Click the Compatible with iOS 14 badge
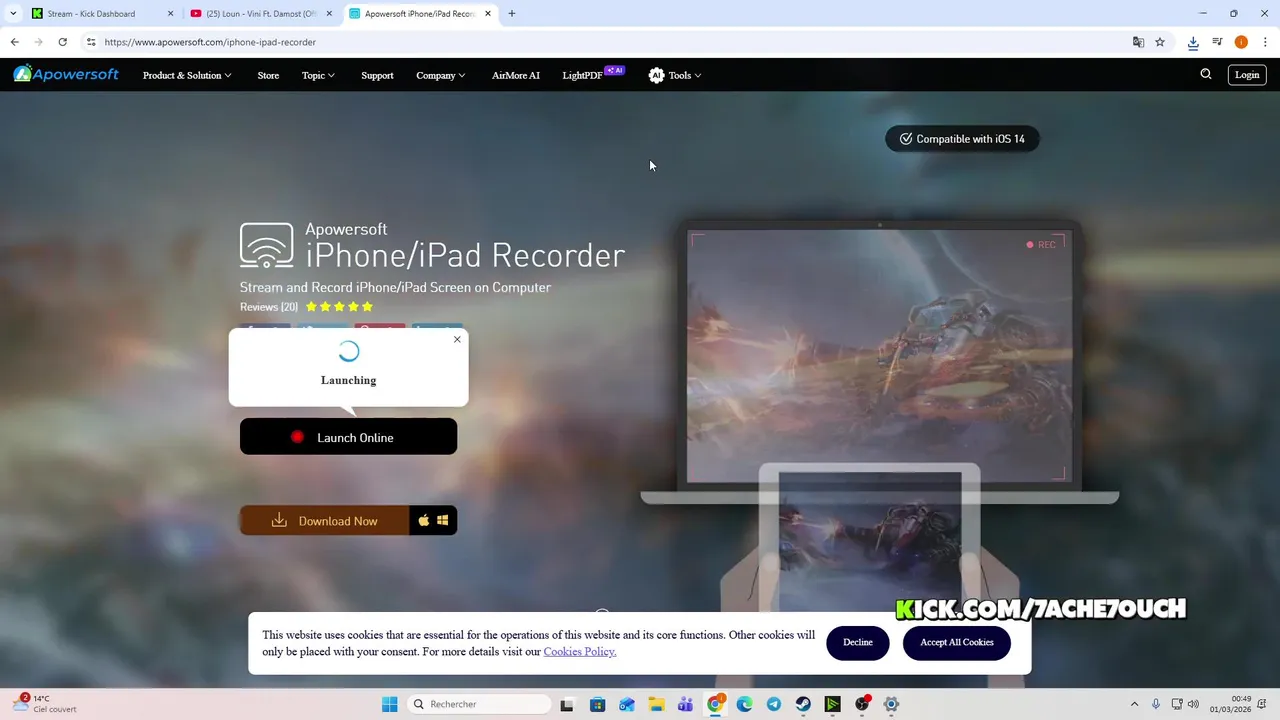Screen dimensions: 1280x720 [x=962, y=139]
